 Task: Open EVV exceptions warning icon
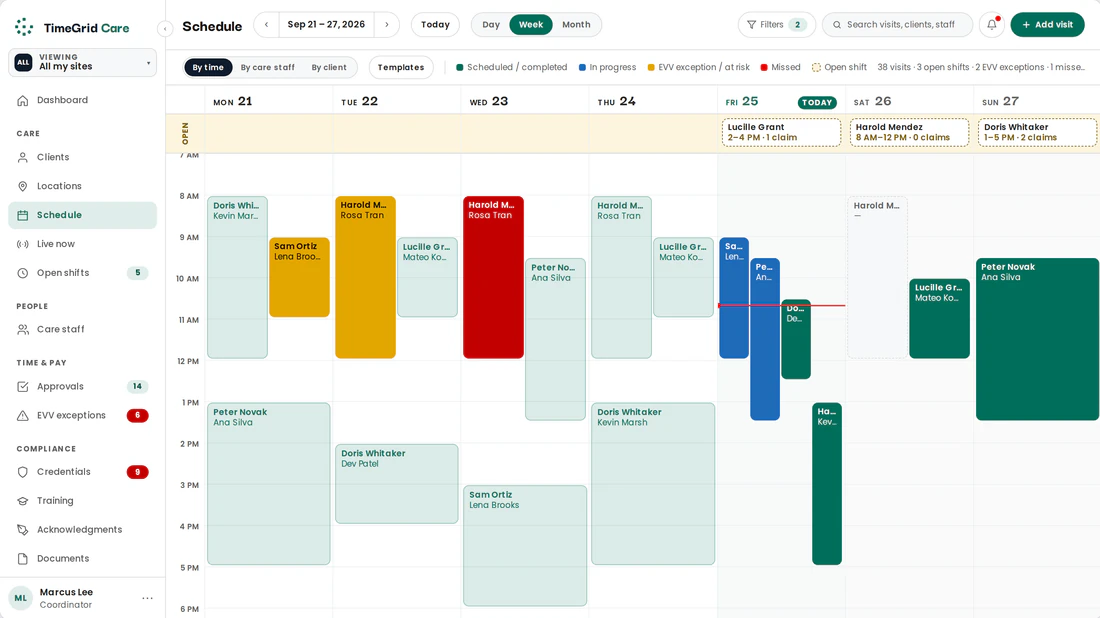click(22, 415)
